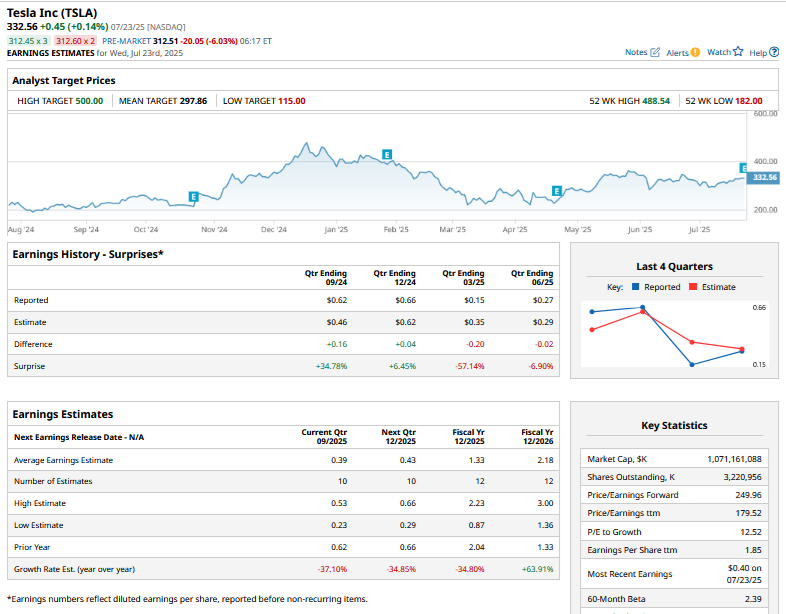Screen dimensions: 786x614
Task: Click the earnings marker near Feb '25
Action: click(x=387, y=154)
